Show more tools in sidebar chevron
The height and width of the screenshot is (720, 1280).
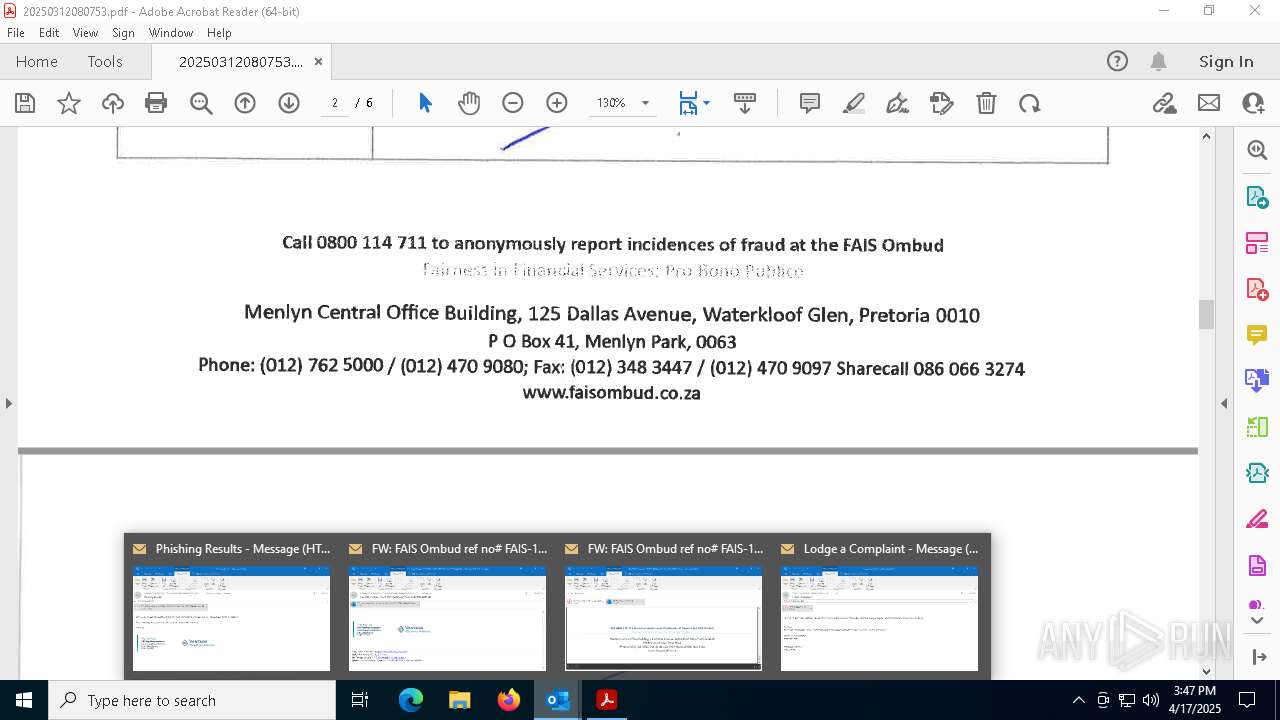point(1257,620)
